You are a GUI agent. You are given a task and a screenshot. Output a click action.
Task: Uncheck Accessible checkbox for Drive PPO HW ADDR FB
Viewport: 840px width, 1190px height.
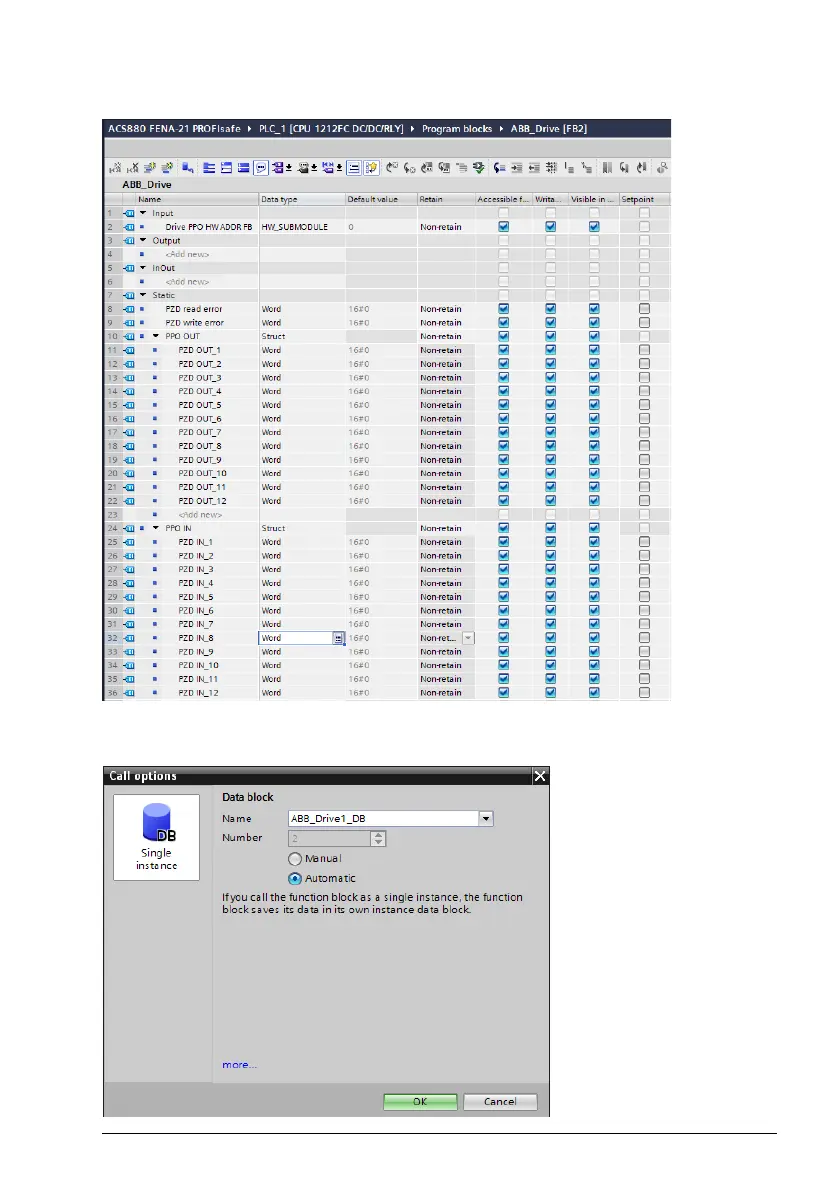(503, 227)
